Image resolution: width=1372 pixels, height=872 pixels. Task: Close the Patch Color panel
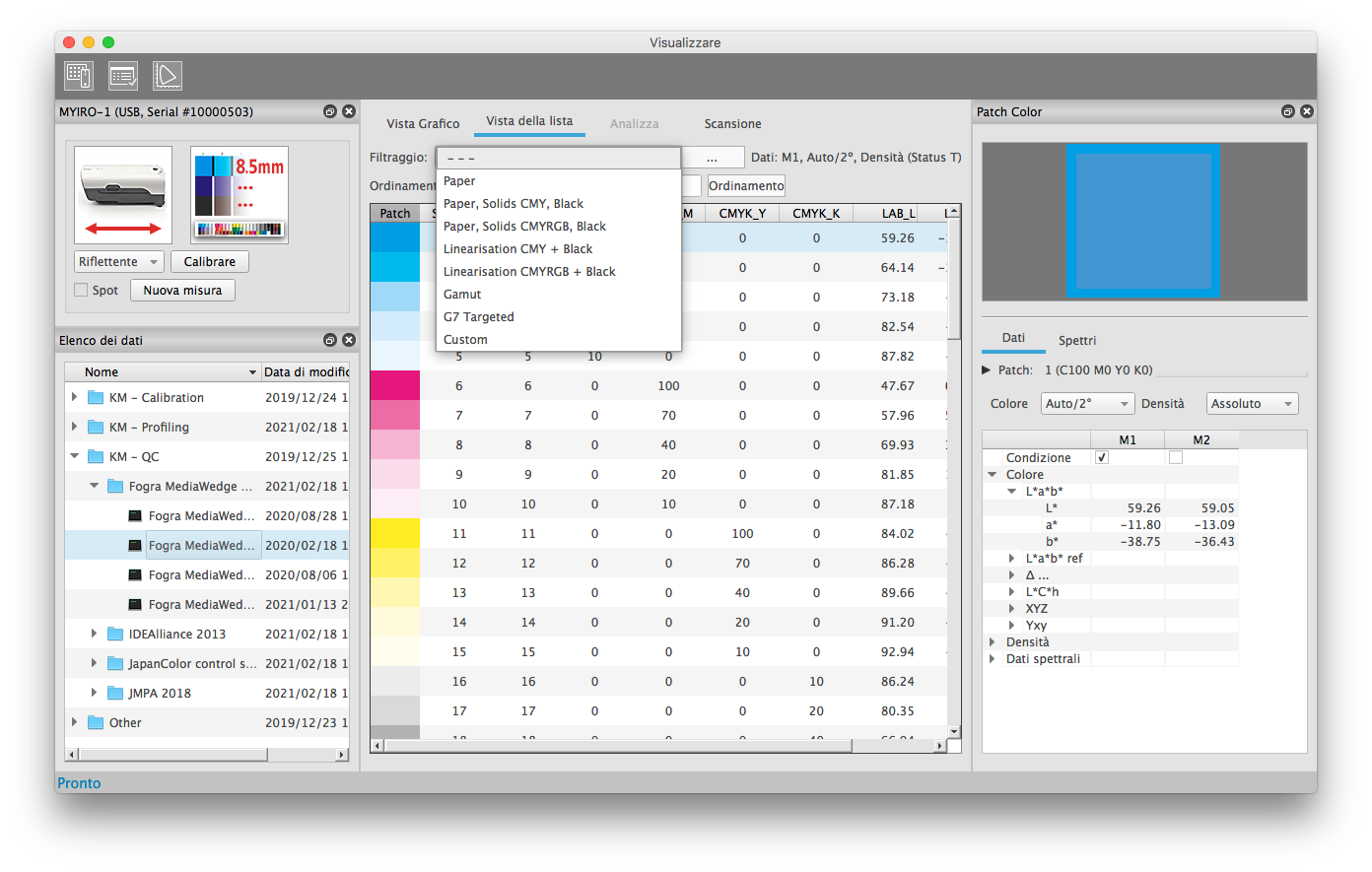pyautogui.click(x=1307, y=111)
